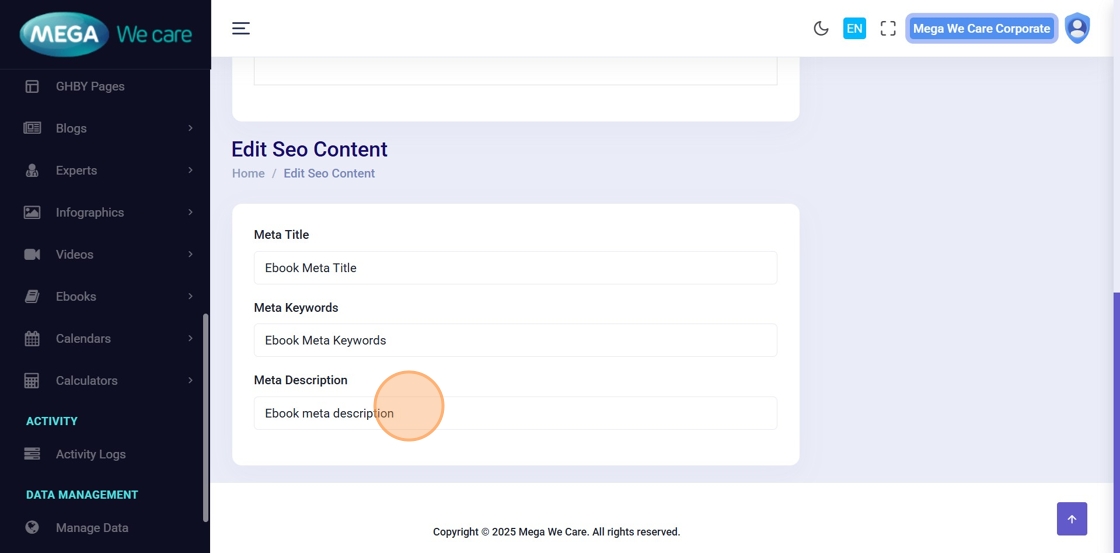This screenshot has width=1120, height=553.
Task: Click the Manage Data globe icon
Action: [32, 528]
